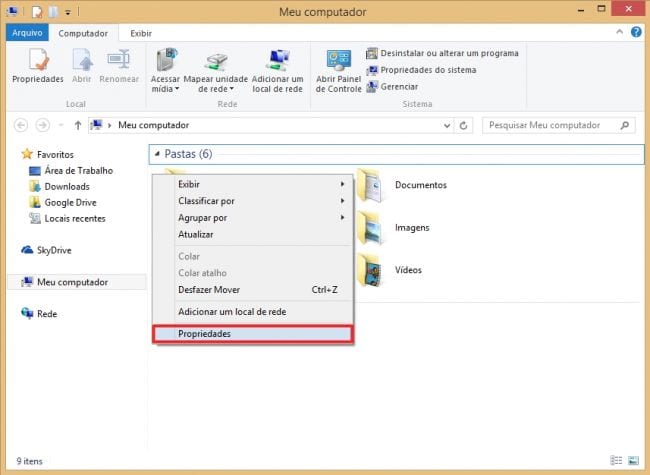Click the Documentos folder label
Image resolution: width=650 pixels, height=475 pixels.
[421, 185]
